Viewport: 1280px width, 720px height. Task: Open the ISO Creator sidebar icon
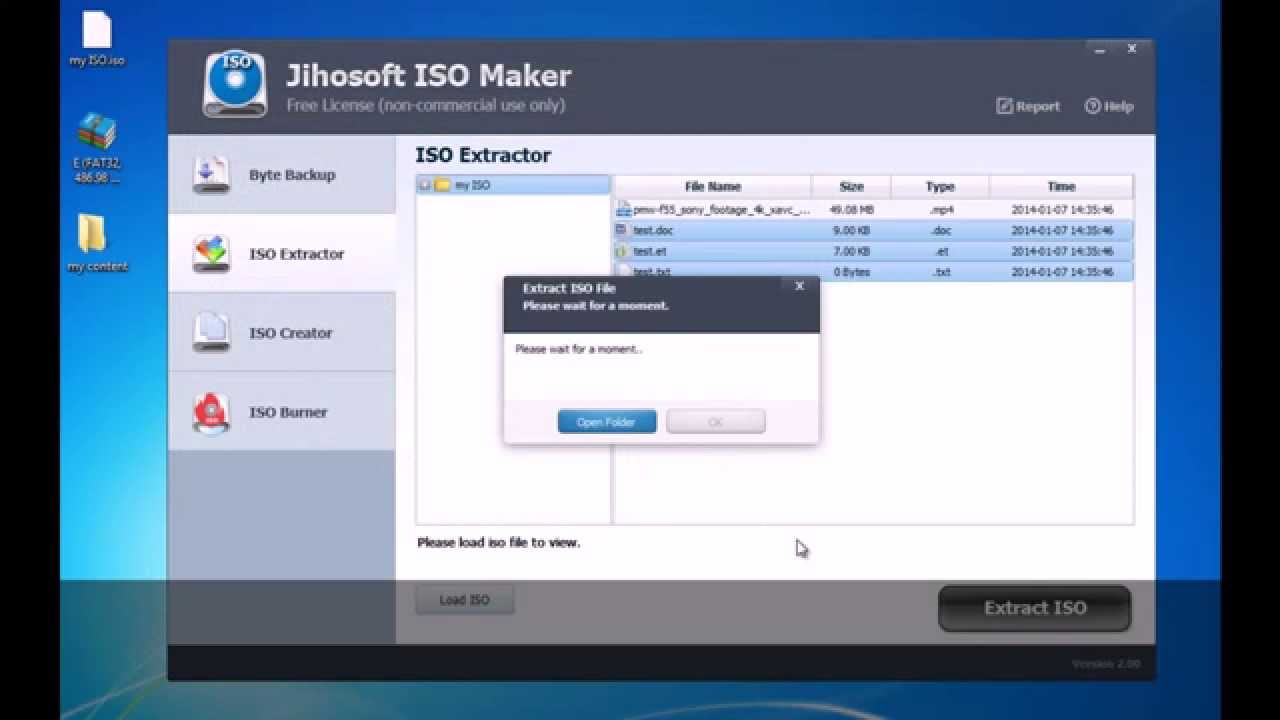click(211, 333)
